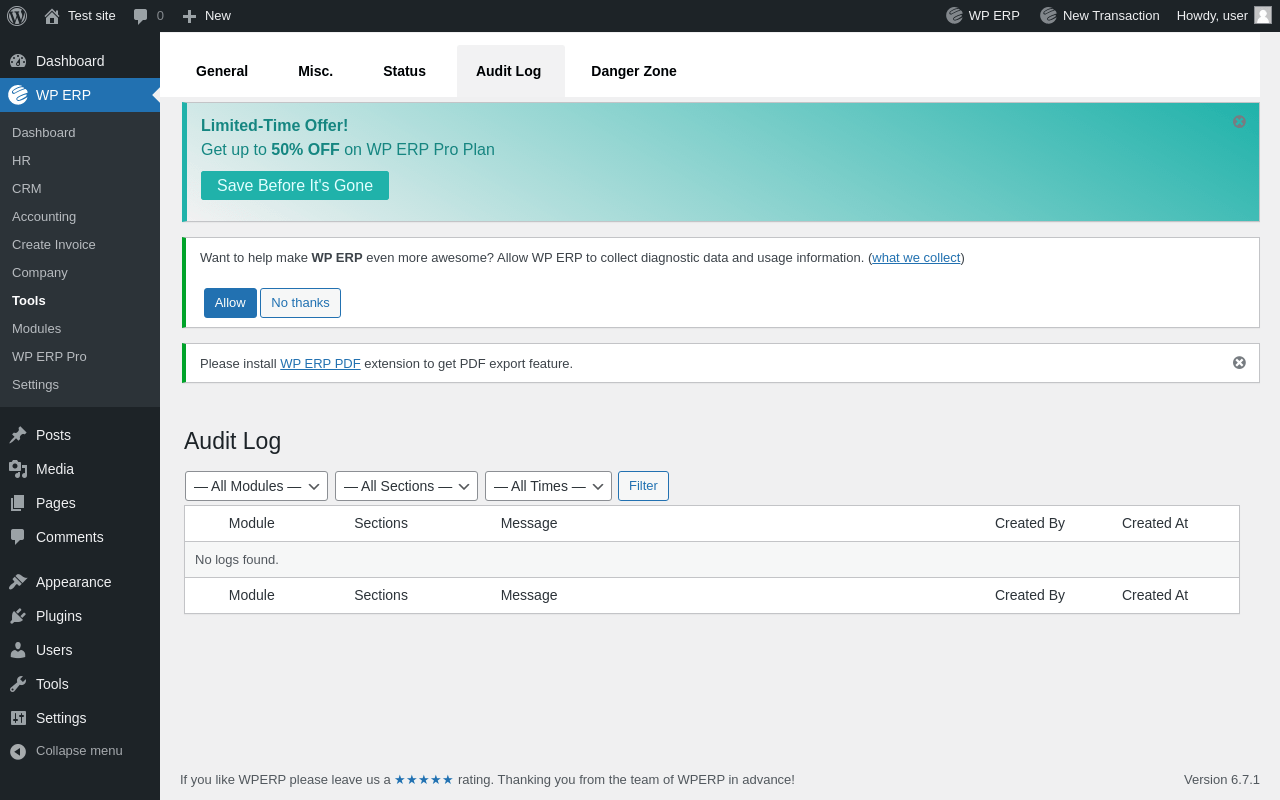Image resolution: width=1280 pixels, height=800 pixels.
Task: Click the Pages icon in sidebar
Action: point(18,503)
